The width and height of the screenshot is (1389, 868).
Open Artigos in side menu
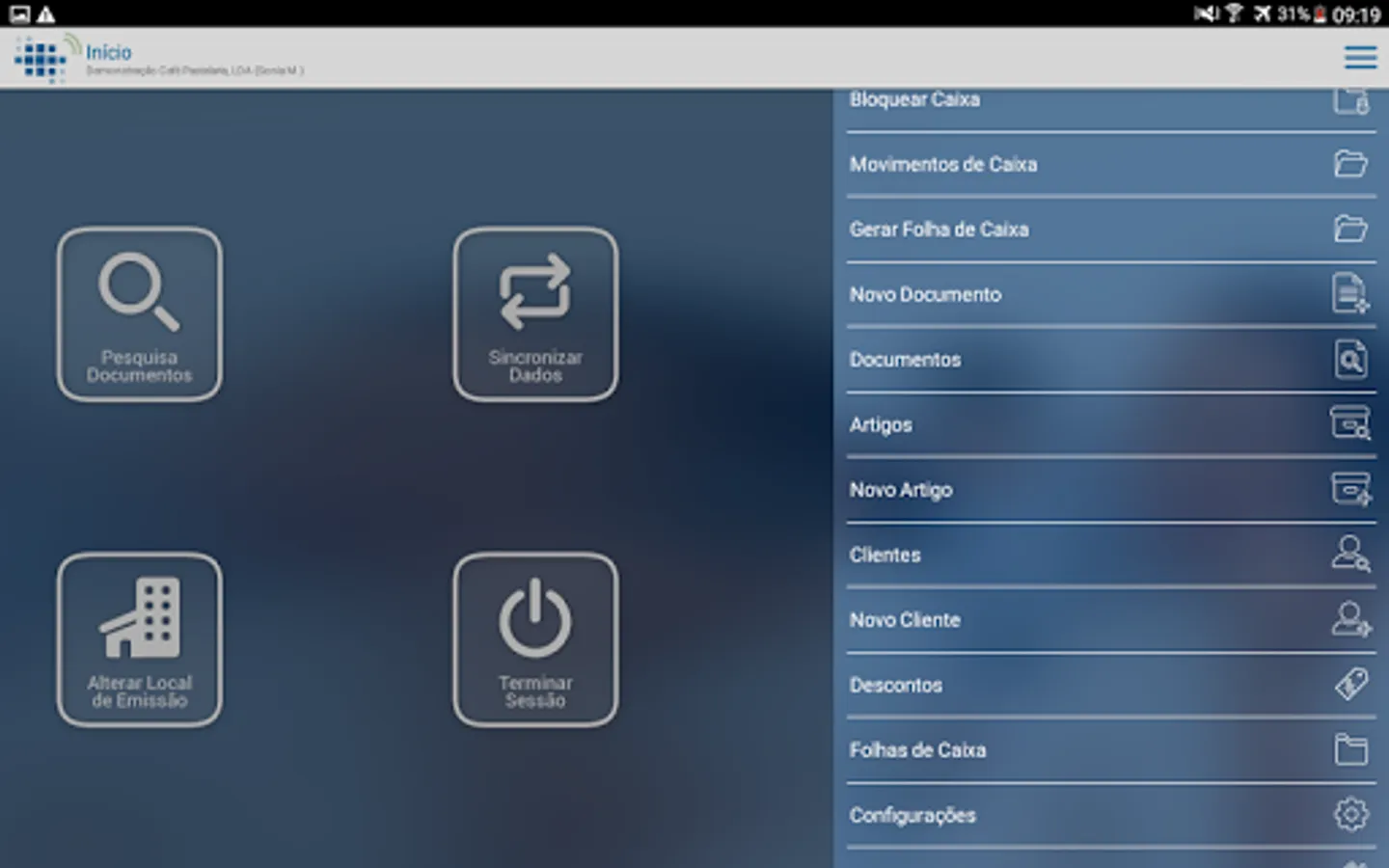pyautogui.click(x=1110, y=424)
